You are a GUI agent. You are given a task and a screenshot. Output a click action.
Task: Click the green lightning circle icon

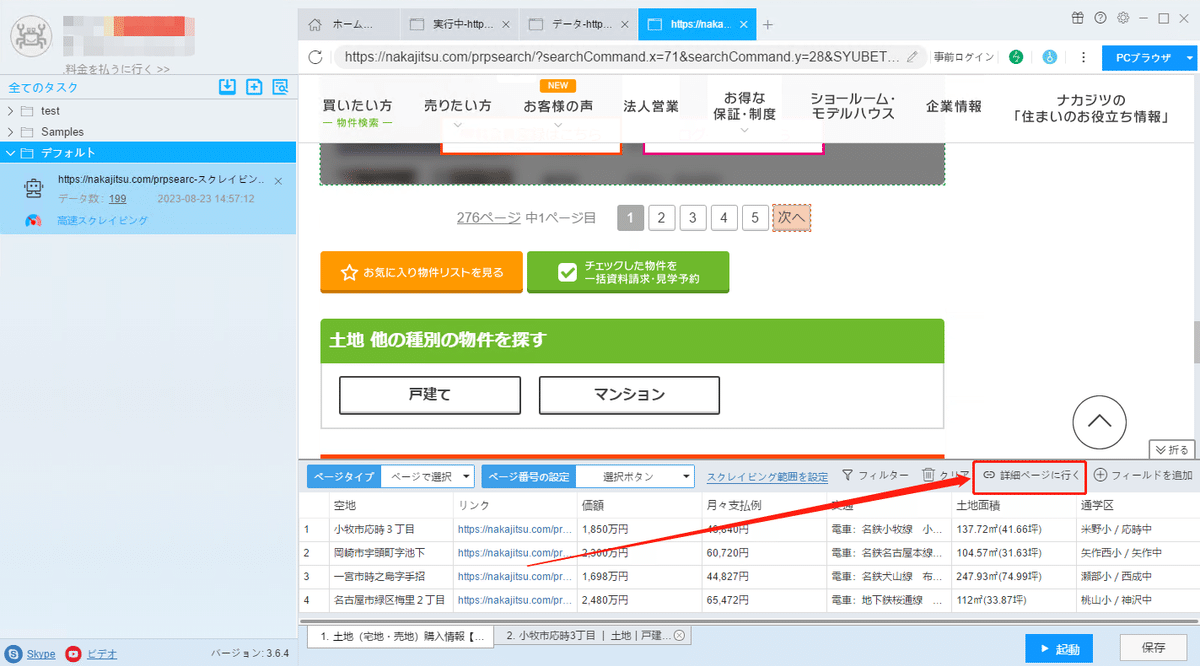[x=1016, y=57]
